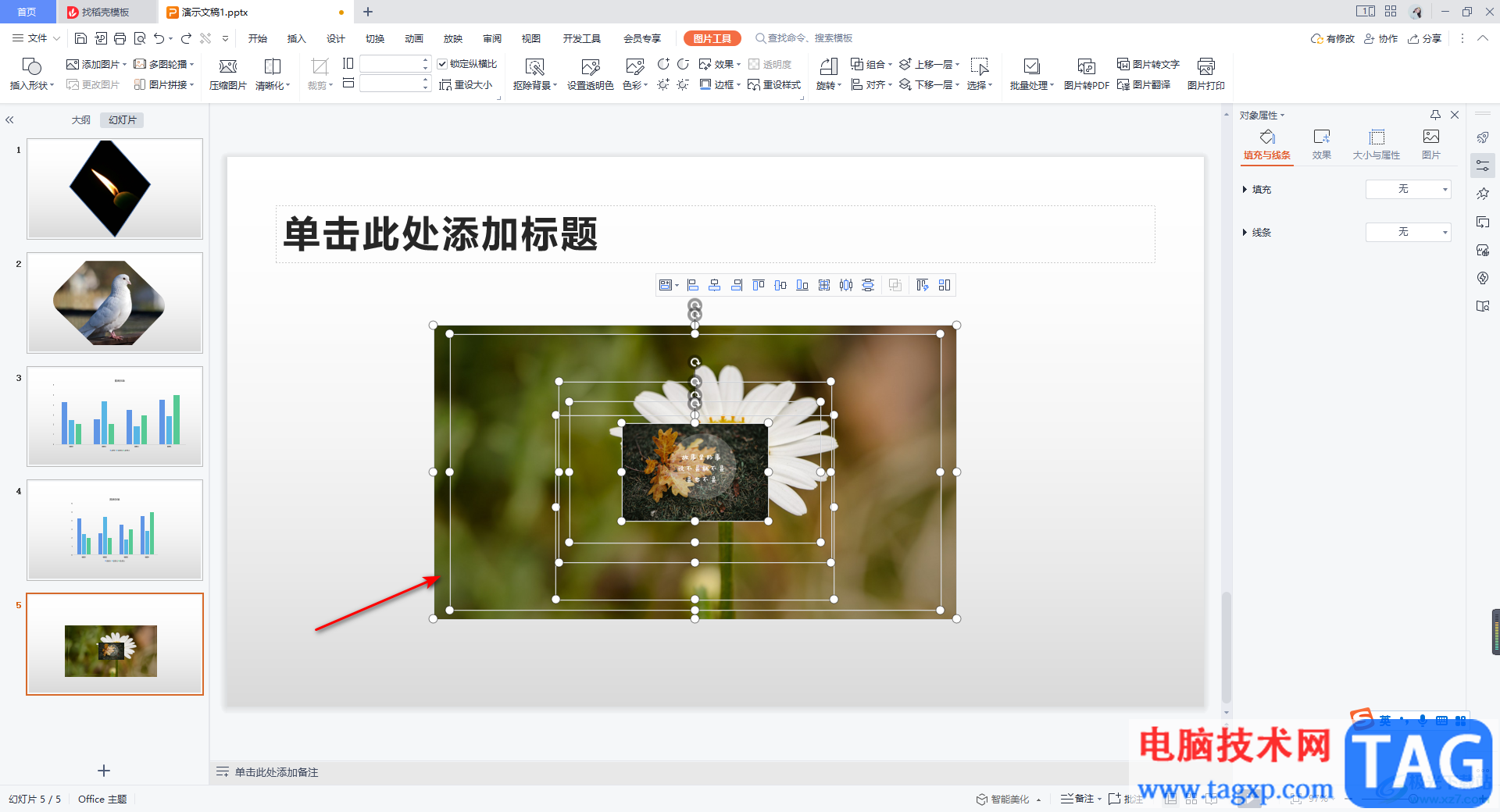Select slide 1 thumbnail with candle
This screenshot has height=812, width=1500.
pos(115,189)
